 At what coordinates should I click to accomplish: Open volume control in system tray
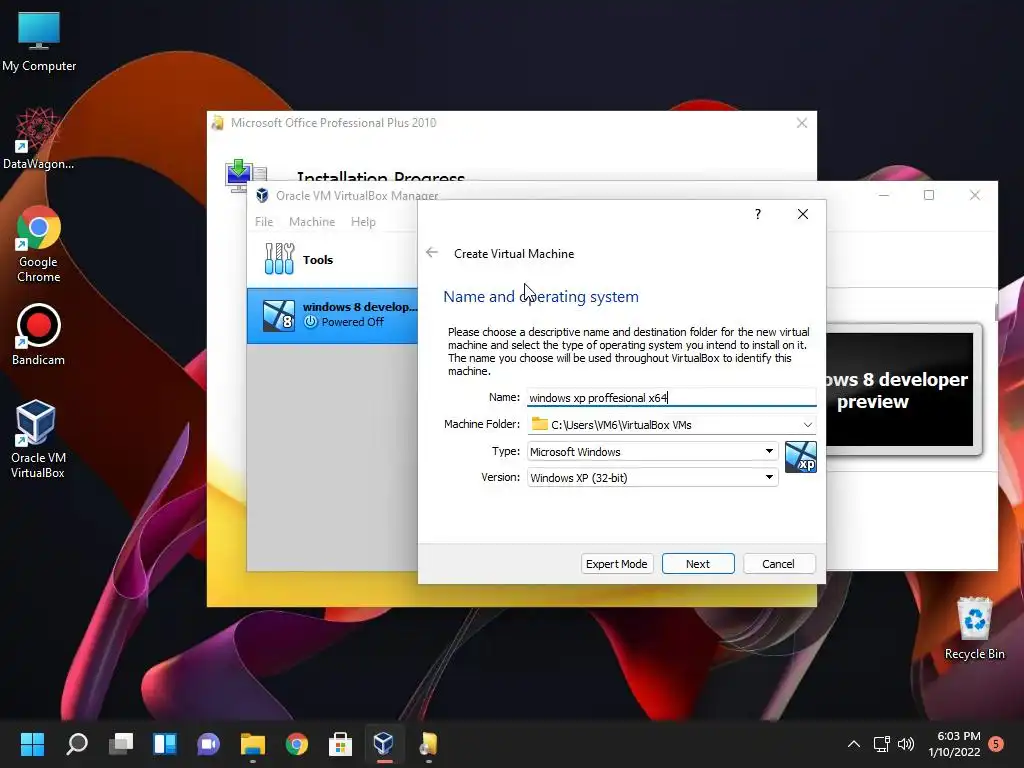(906, 744)
